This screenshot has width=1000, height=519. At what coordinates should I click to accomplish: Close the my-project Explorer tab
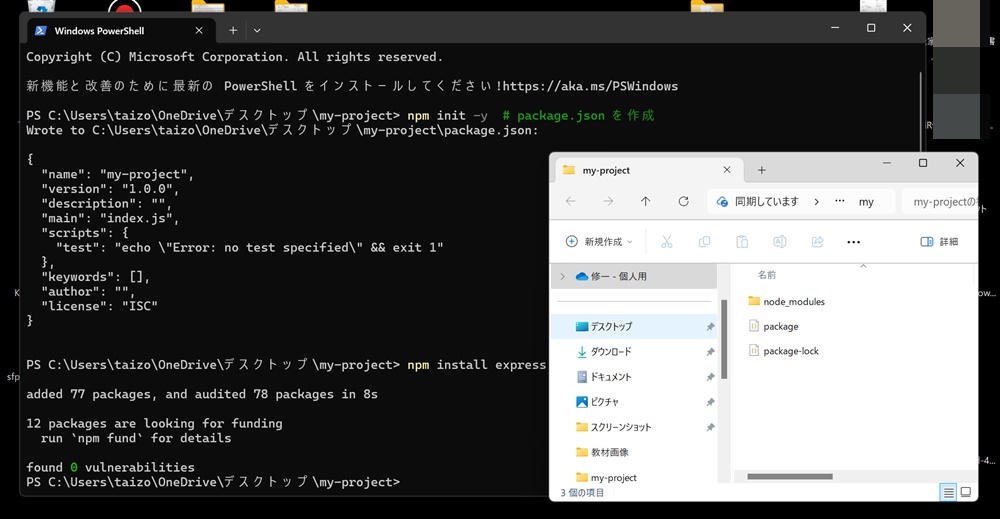tap(726, 170)
